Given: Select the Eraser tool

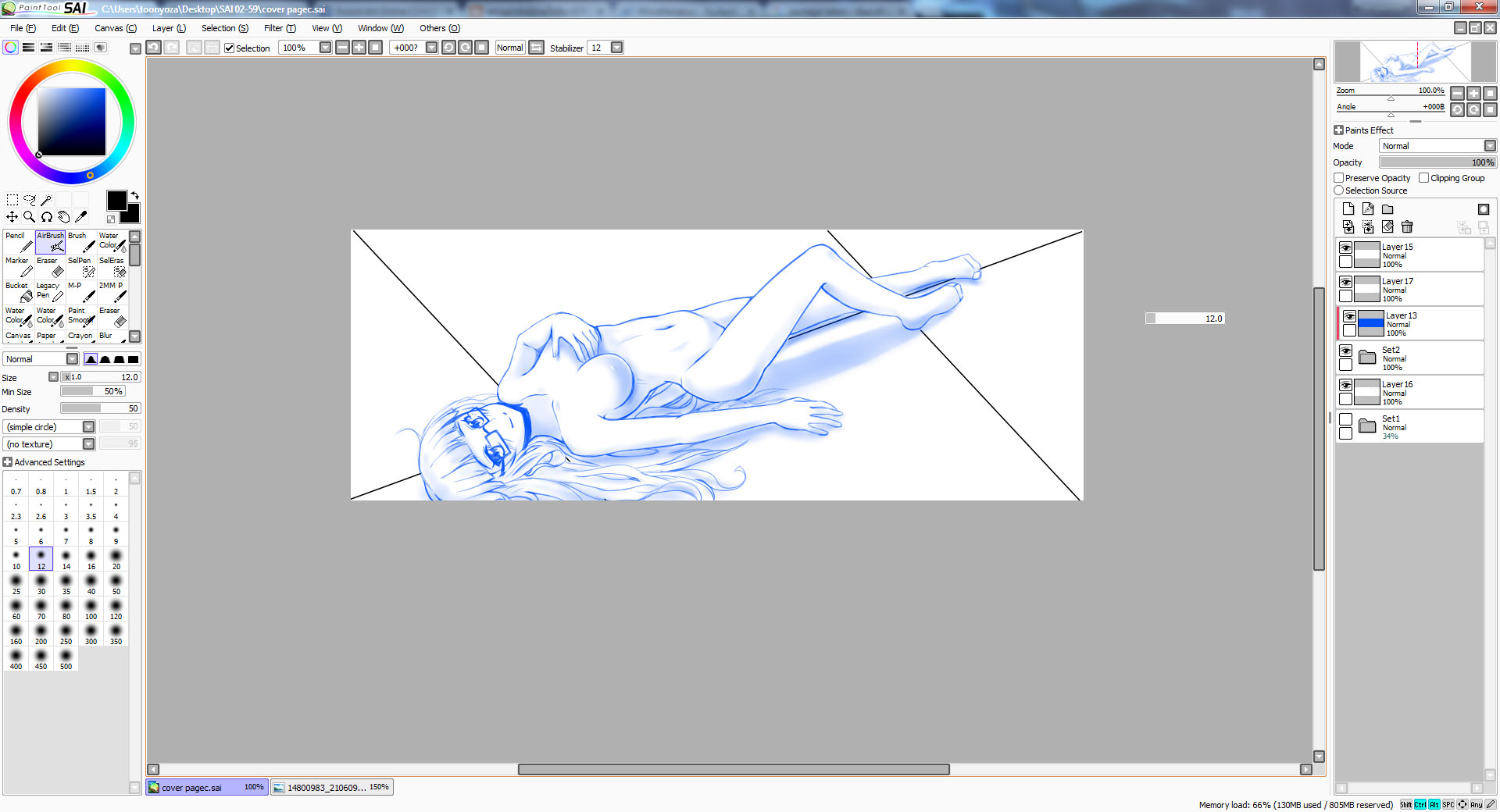Looking at the screenshot, I should click(x=50, y=267).
